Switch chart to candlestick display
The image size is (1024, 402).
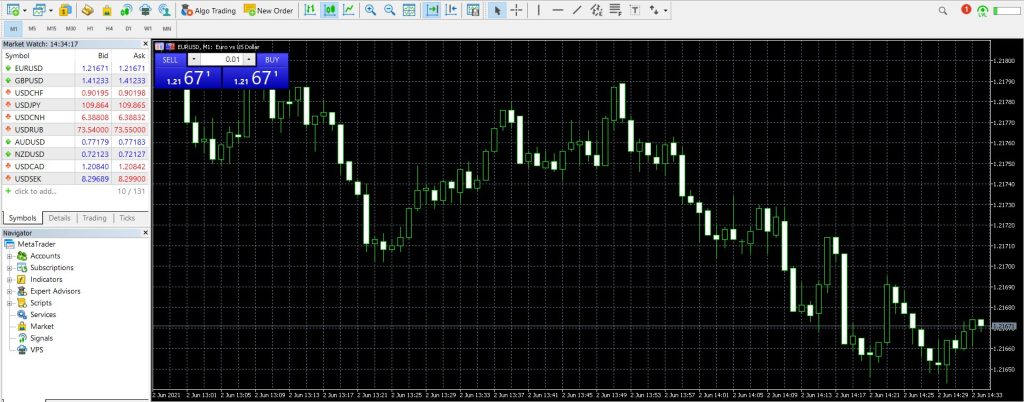pos(329,10)
